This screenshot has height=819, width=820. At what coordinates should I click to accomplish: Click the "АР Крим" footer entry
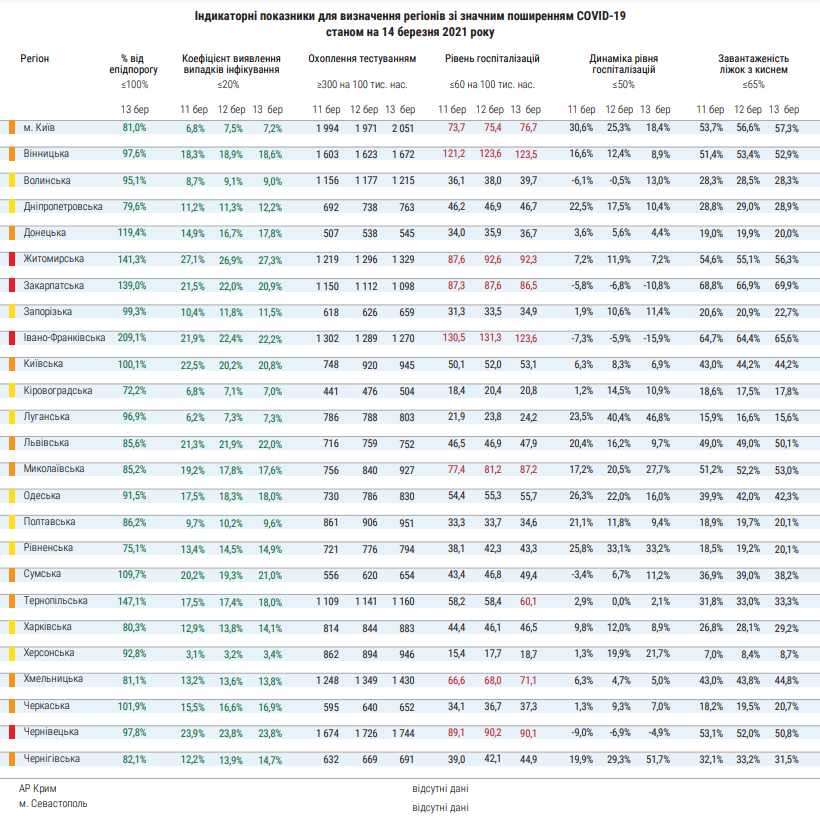(40, 788)
